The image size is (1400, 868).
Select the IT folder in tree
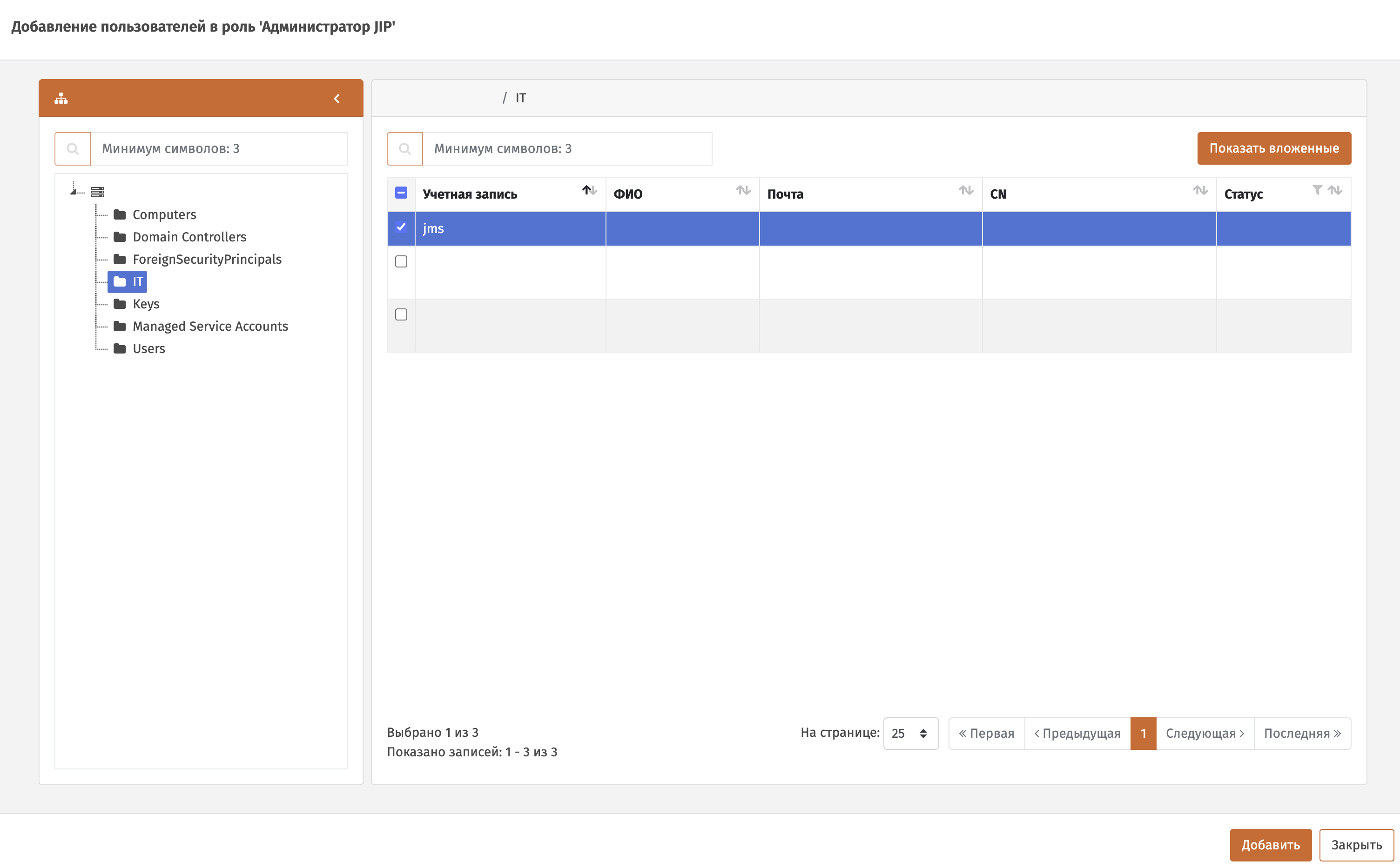(x=128, y=282)
